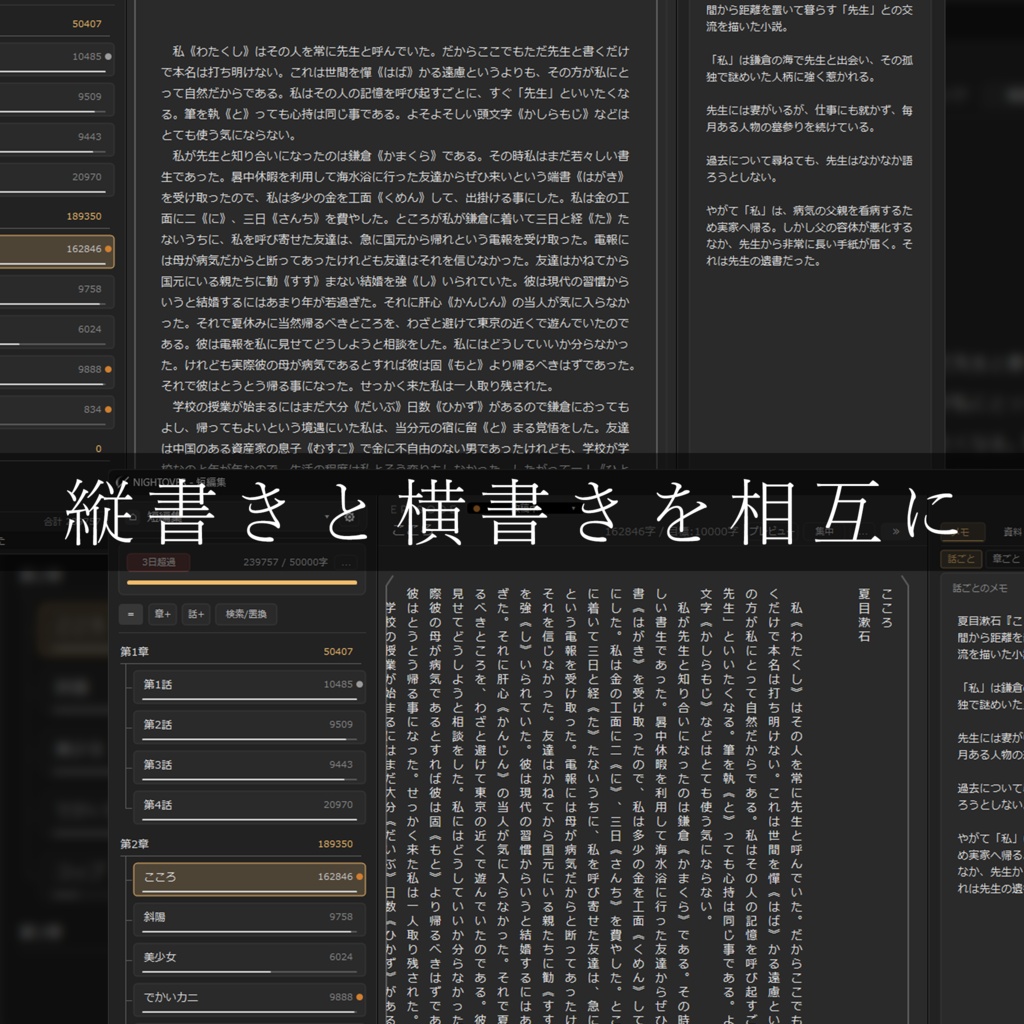Click the 50407 chapter total in top window
This screenshot has width=1024, height=1024.
pyautogui.click(x=87, y=24)
